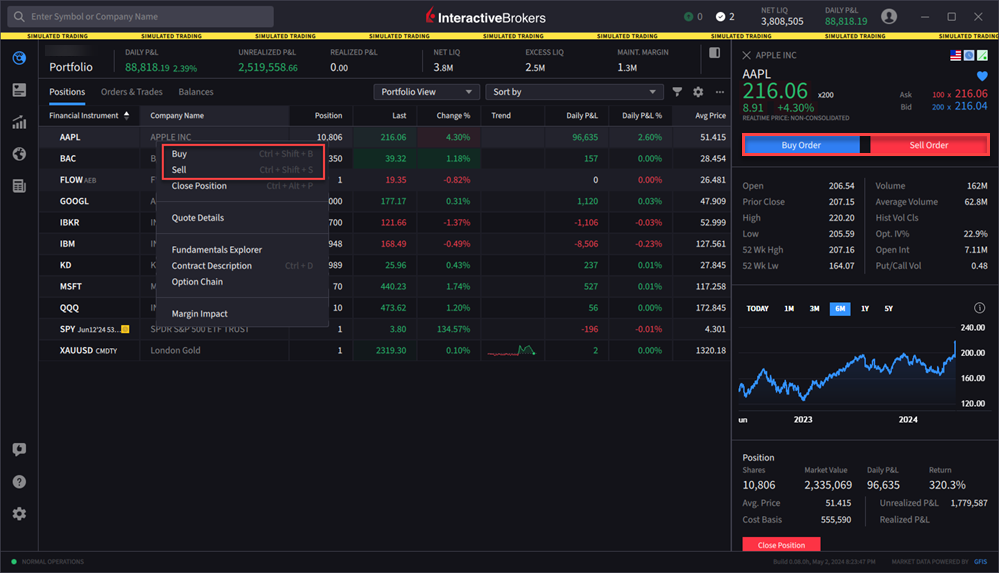The height and width of the screenshot is (573, 999).
Task: Select the BAC position row
Action: click(385, 158)
